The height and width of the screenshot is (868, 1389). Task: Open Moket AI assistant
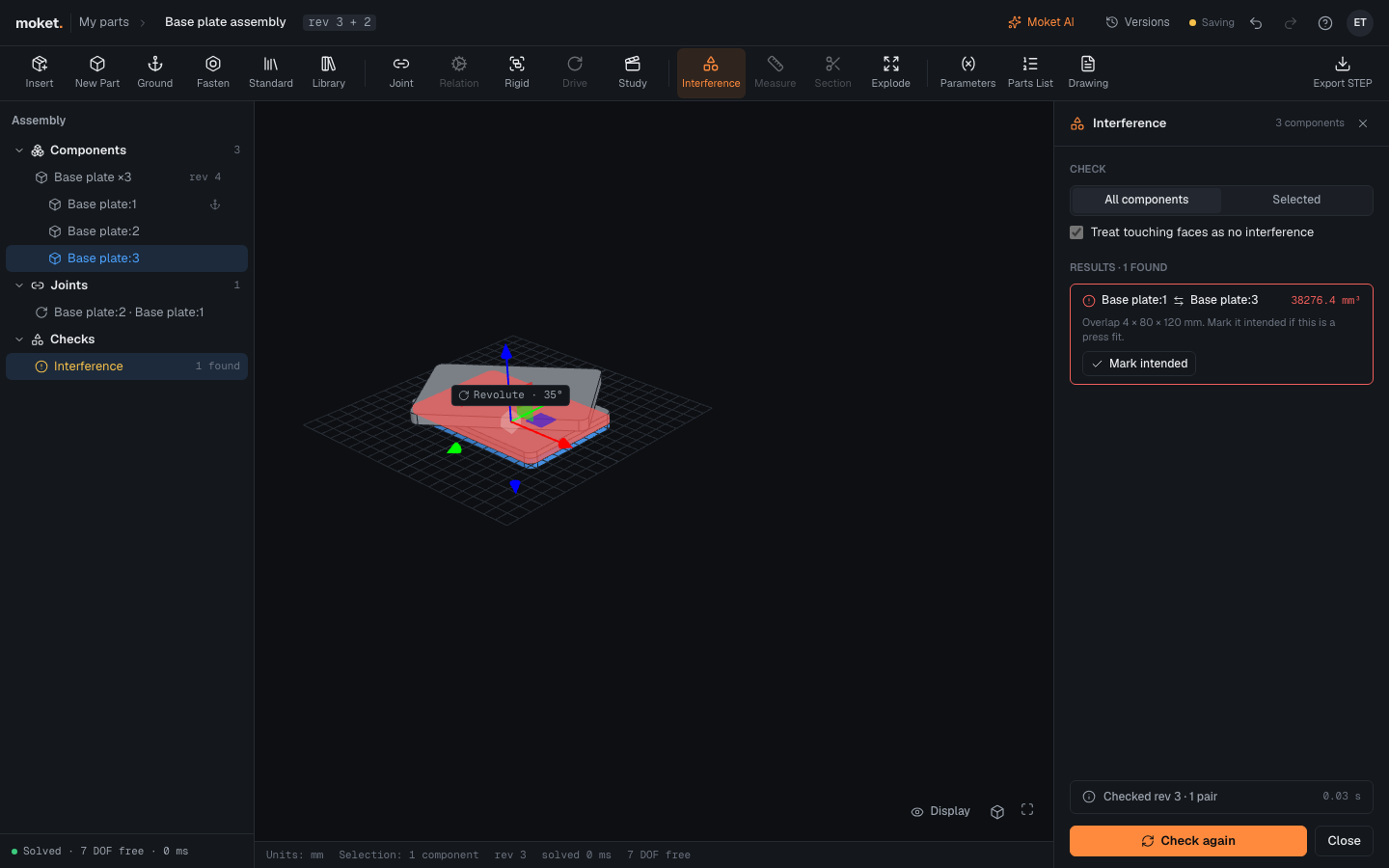click(1041, 22)
